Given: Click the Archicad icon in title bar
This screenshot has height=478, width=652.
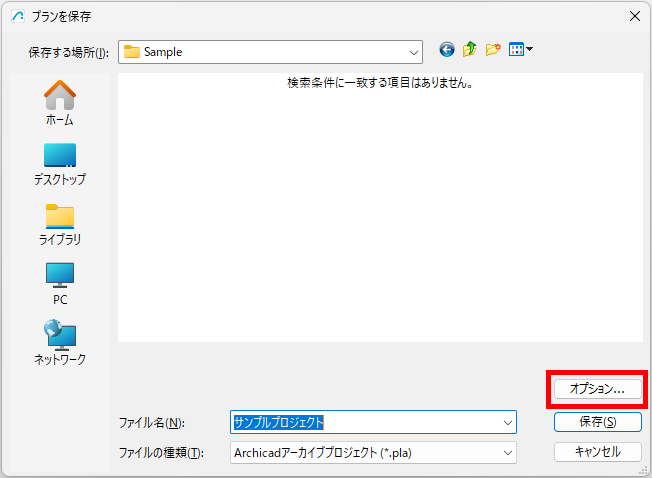Looking at the screenshot, I should pyautogui.click(x=18, y=16).
